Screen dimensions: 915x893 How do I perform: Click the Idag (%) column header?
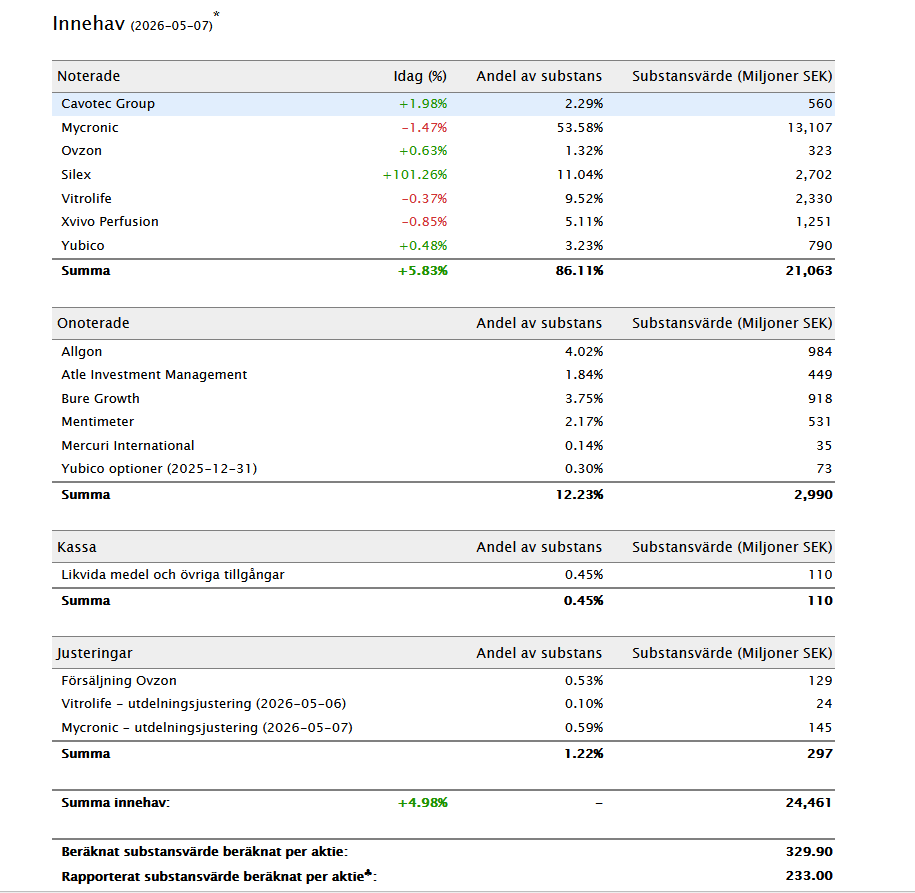[420, 76]
